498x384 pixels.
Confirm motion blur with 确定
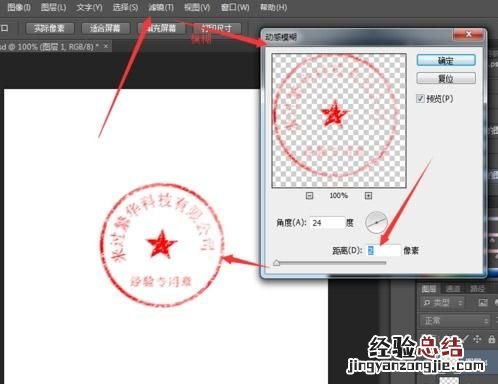click(446, 60)
